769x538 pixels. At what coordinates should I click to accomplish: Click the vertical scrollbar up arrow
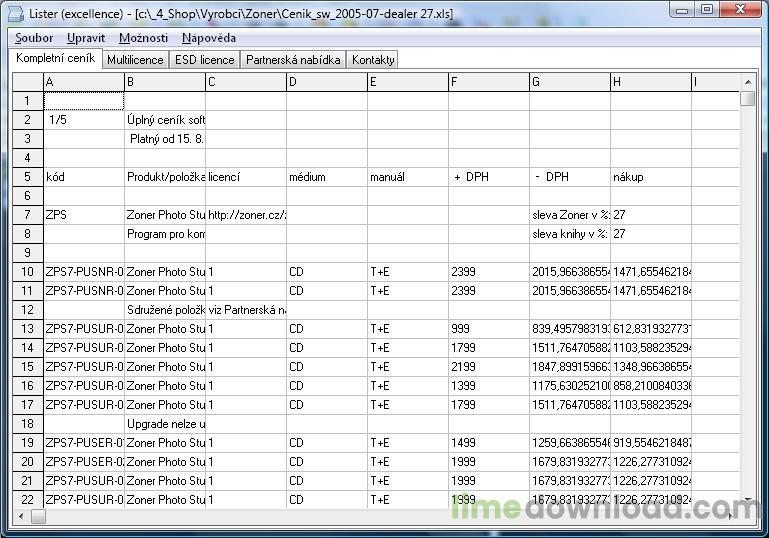pos(748,80)
